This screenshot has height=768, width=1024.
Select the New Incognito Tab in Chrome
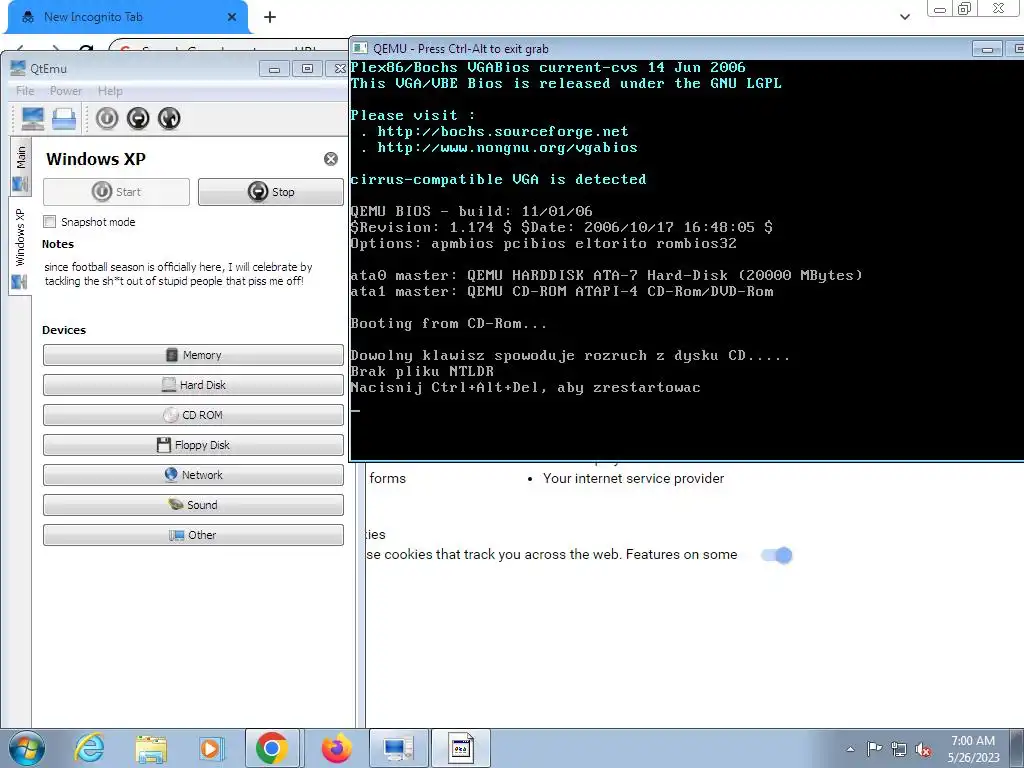tap(127, 17)
